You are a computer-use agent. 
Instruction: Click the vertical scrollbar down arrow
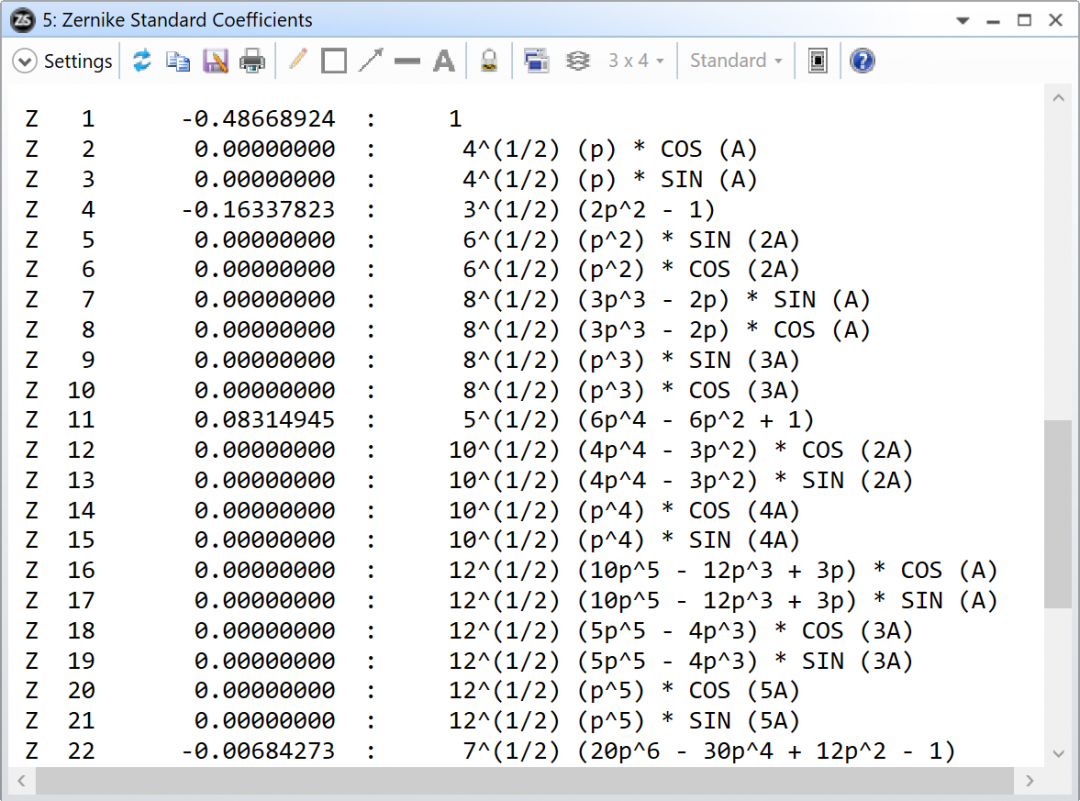point(1057,754)
